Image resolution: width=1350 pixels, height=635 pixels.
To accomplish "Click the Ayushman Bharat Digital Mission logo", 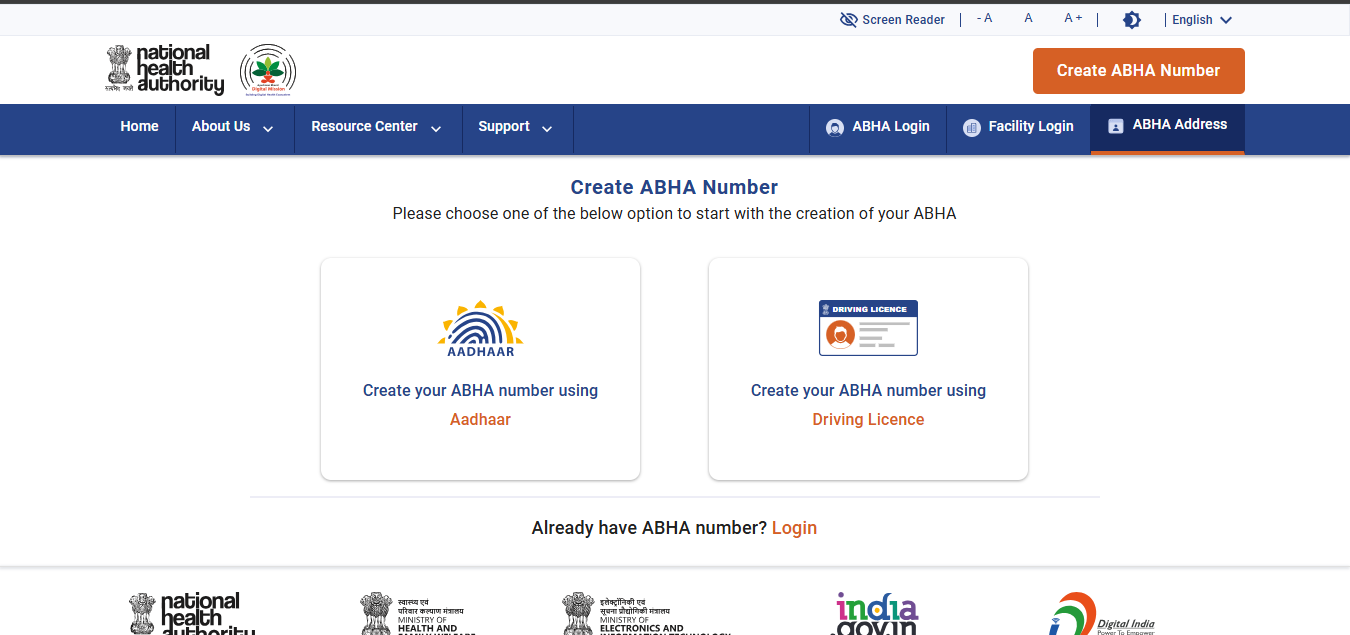I will click(267, 69).
